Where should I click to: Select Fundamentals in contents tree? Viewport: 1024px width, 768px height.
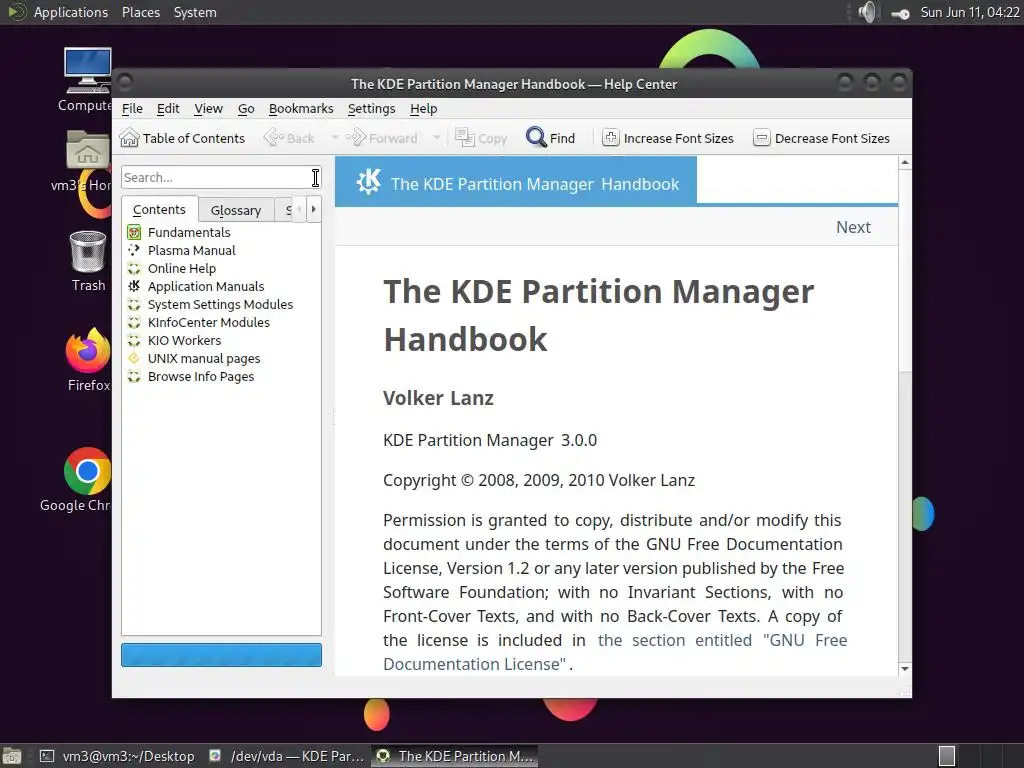click(189, 232)
